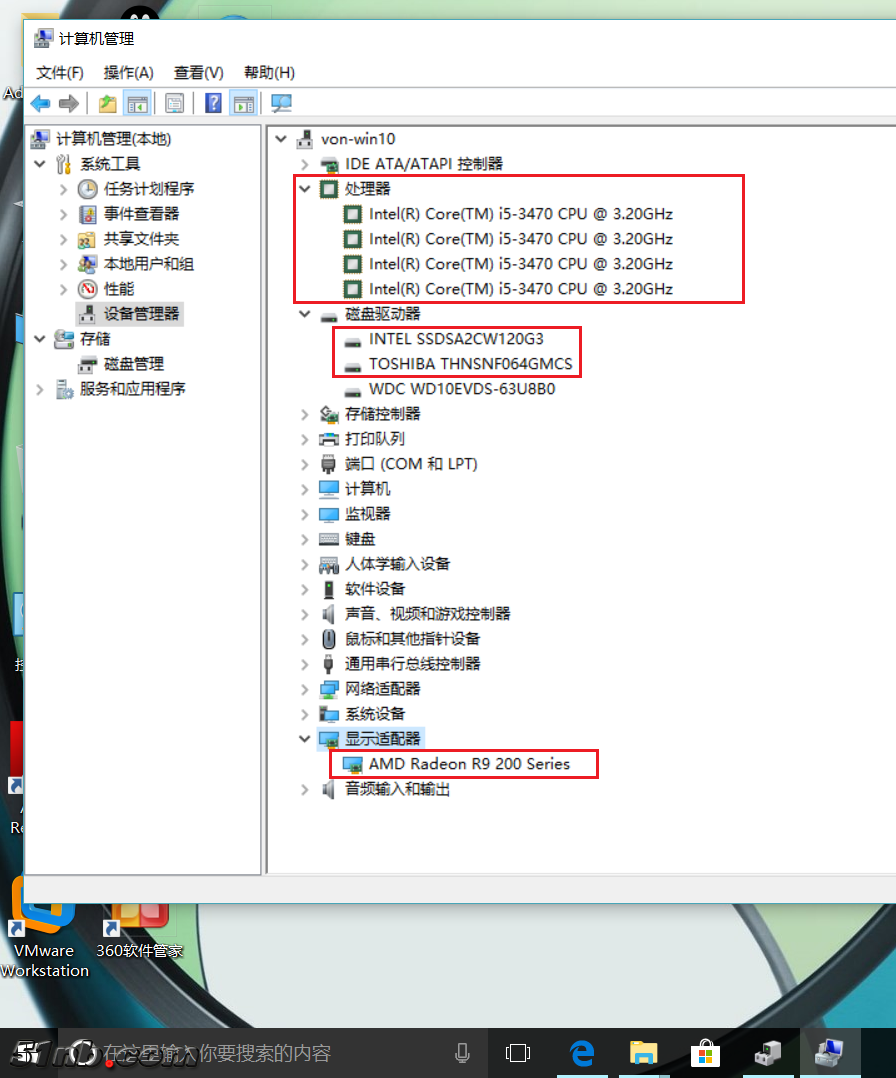Click the 声音、视频和游戏控制器 speaker icon

tap(329, 614)
